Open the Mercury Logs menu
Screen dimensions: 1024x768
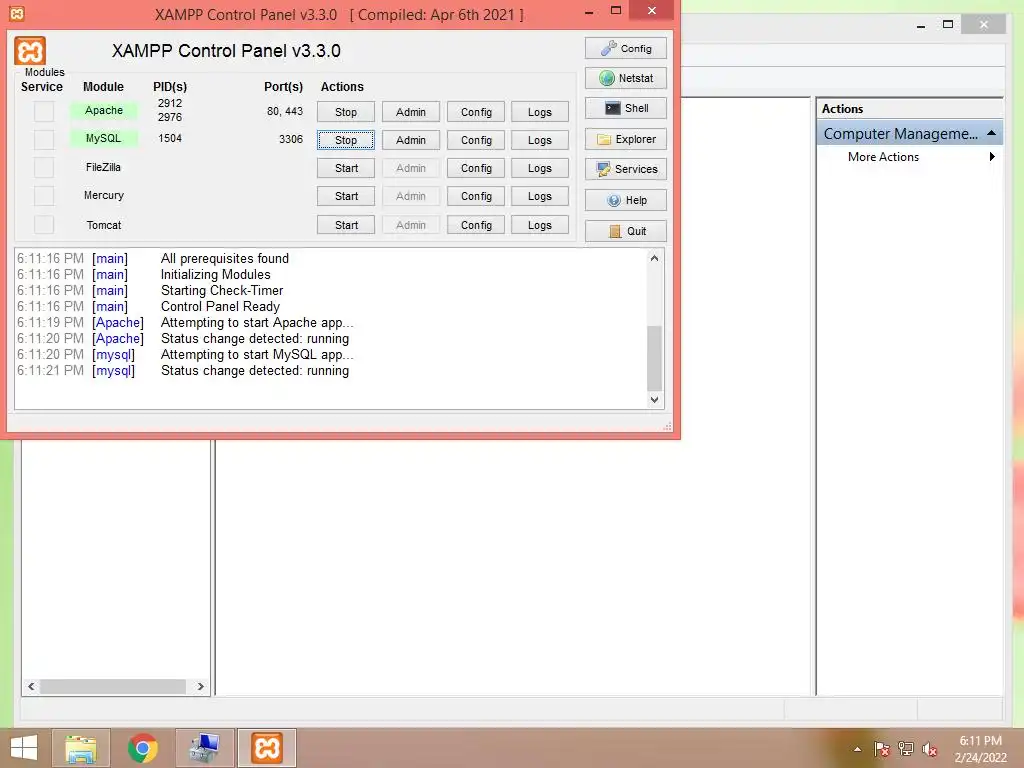click(x=540, y=196)
